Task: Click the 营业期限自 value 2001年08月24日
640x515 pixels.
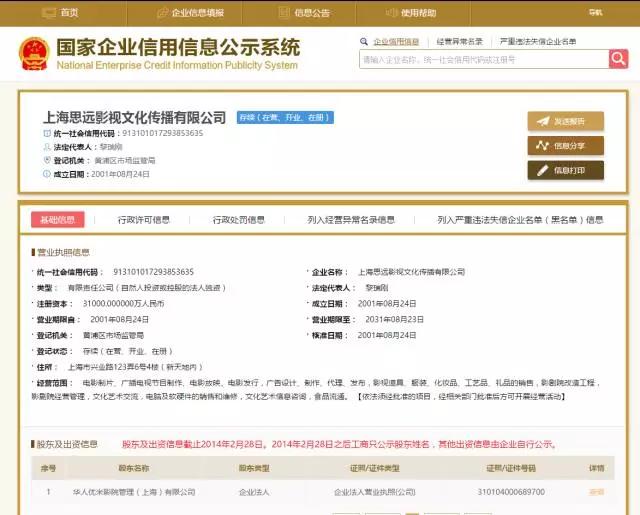Action: click(119, 320)
